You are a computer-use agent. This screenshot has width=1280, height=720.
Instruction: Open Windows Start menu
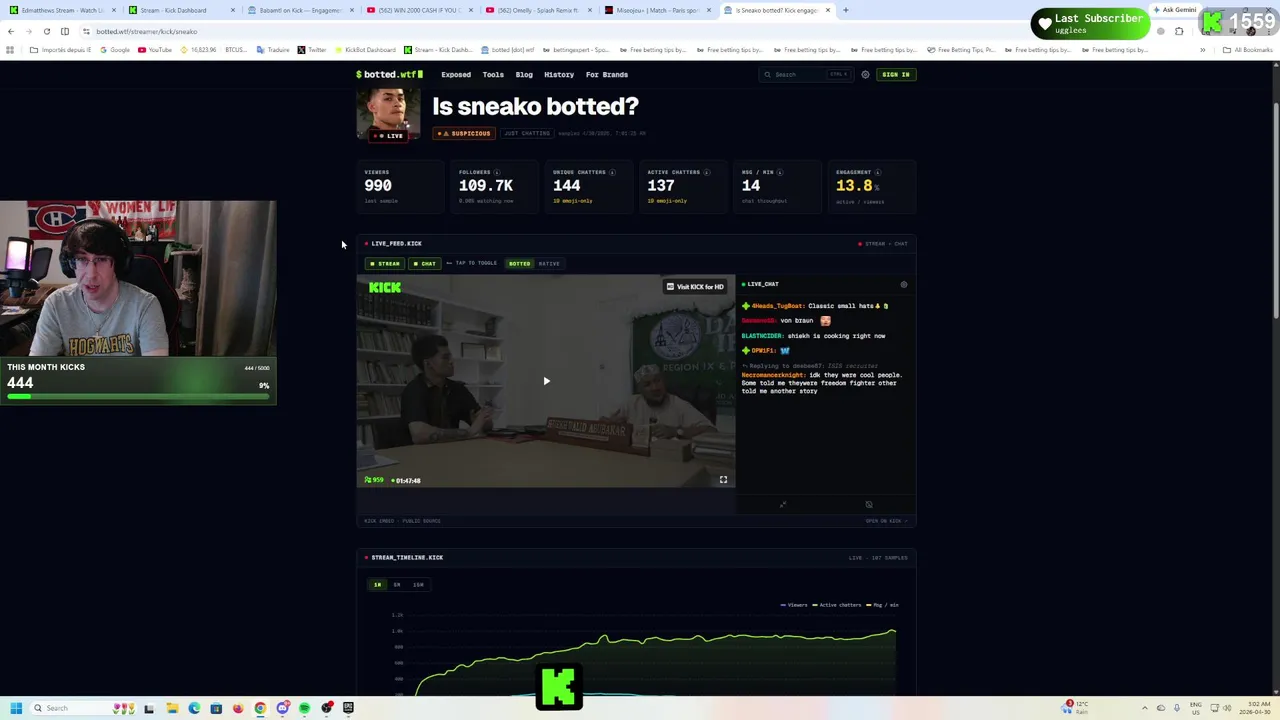point(15,708)
